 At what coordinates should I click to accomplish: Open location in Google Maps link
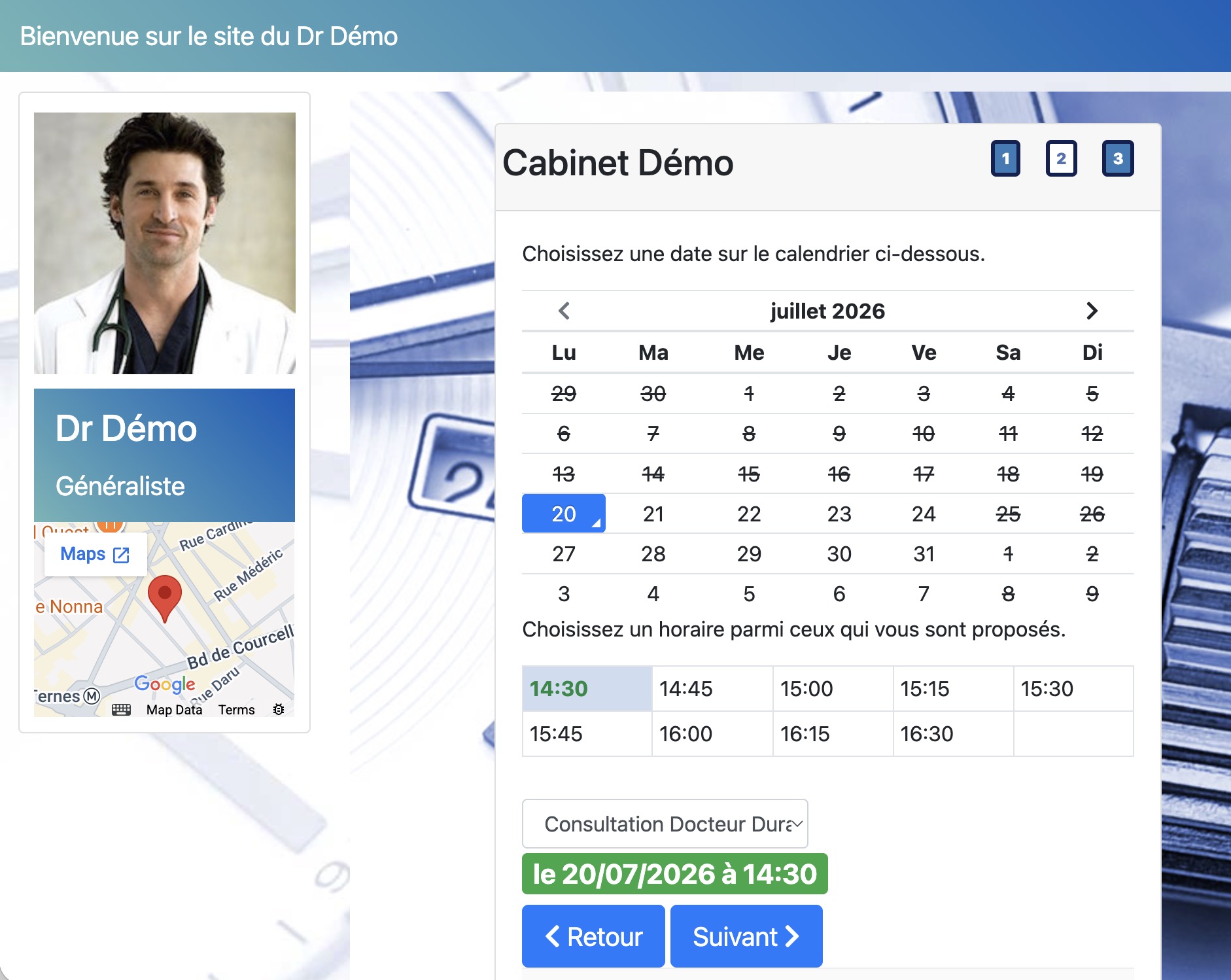[95, 554]
